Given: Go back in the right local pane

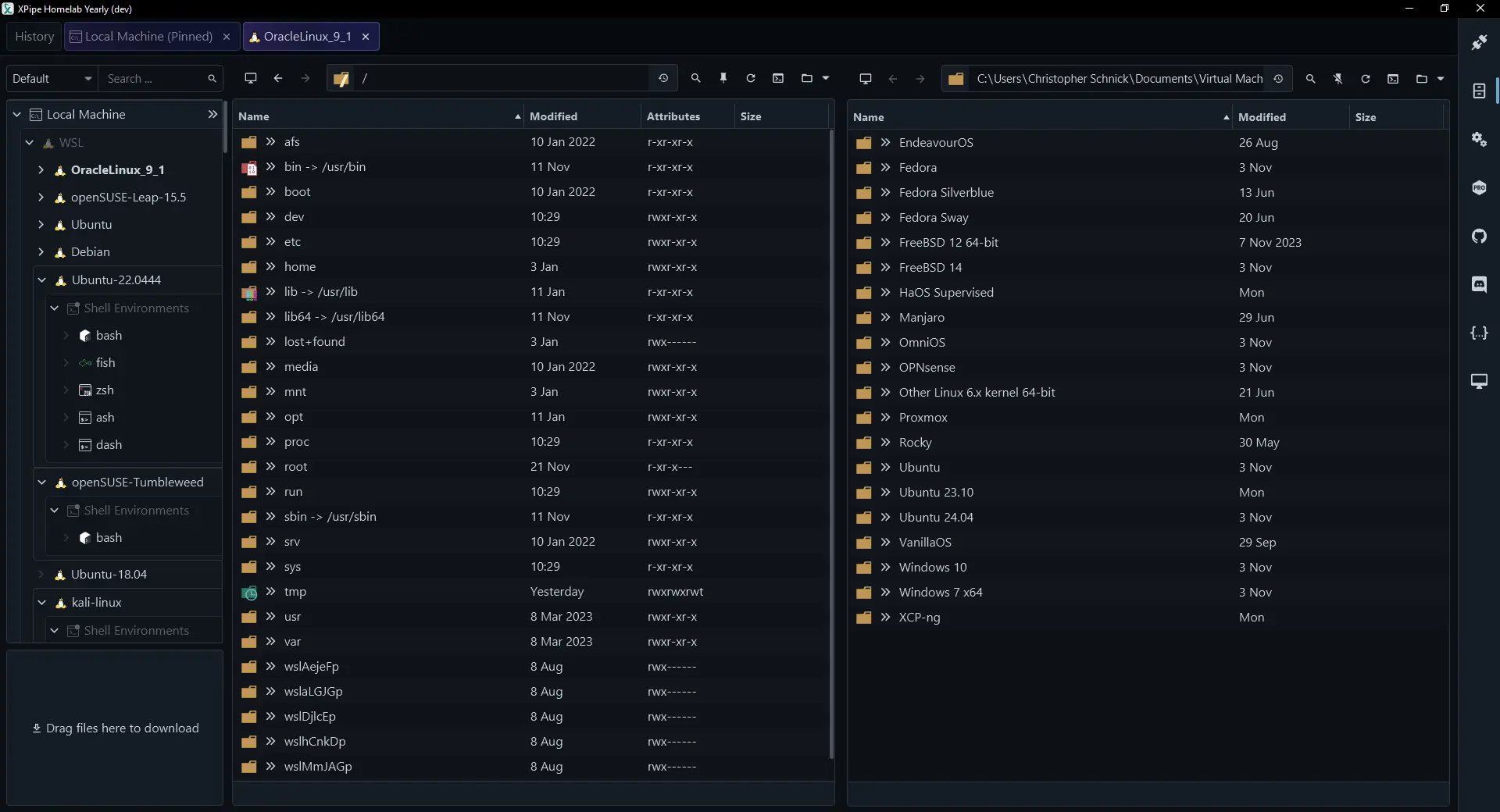Looking at the screenshot, I should pyautogui.click(x=893, y=78).
